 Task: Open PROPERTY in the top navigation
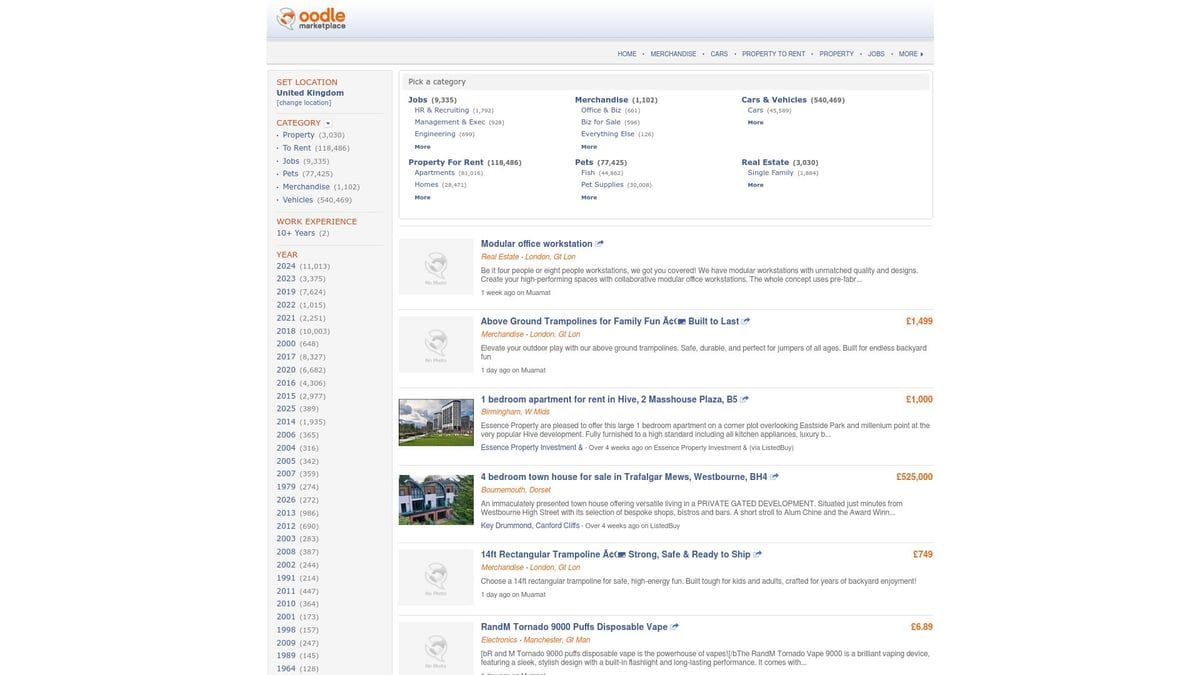837,54
